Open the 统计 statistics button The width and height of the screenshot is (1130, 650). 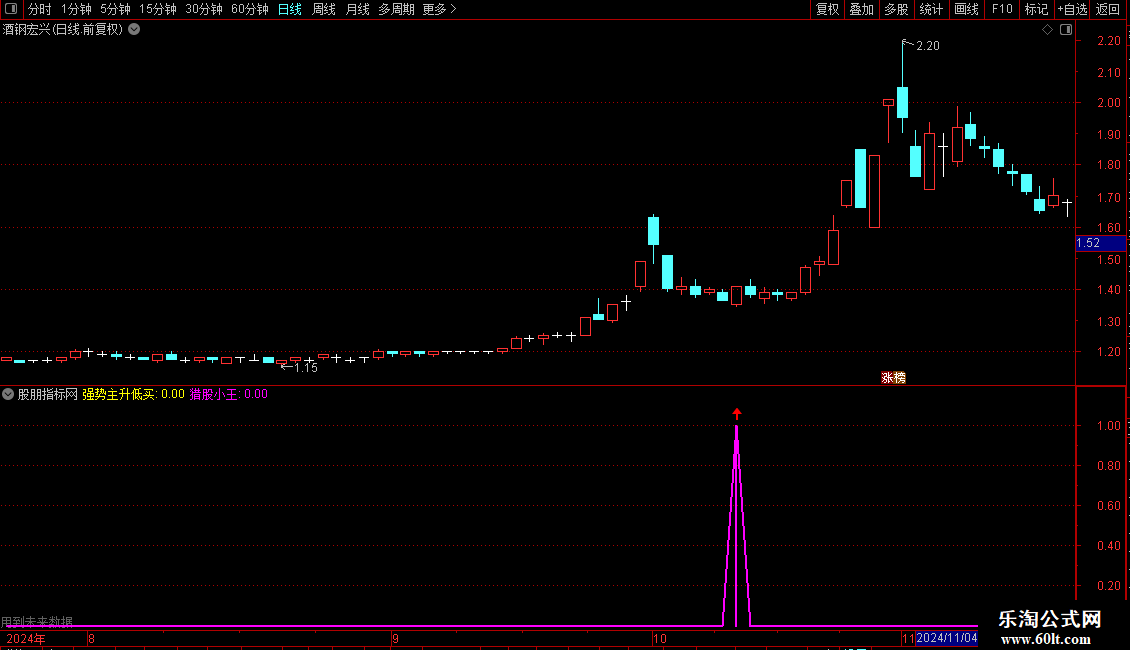coord(931,9)
